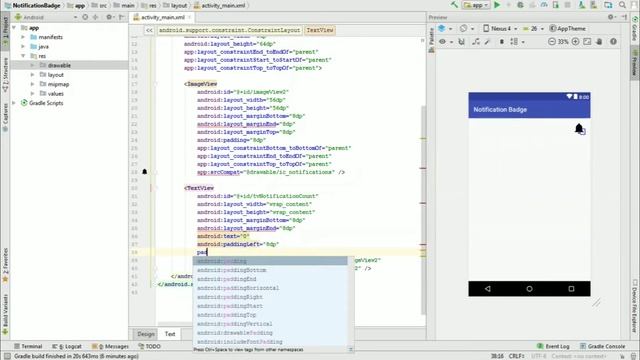Viewport: 640px width, 360px height.
Task: Hide the Preview panel icon
Action: 624,17
